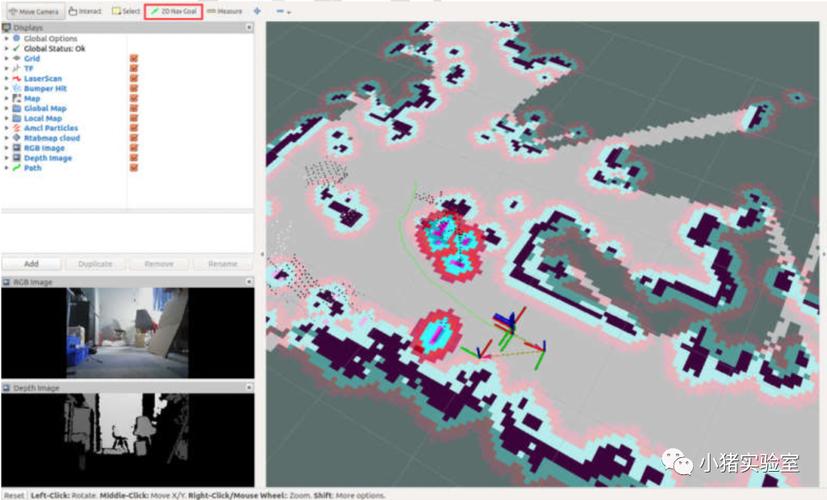Uncheck the Grid display checkbox

point(133,59)
